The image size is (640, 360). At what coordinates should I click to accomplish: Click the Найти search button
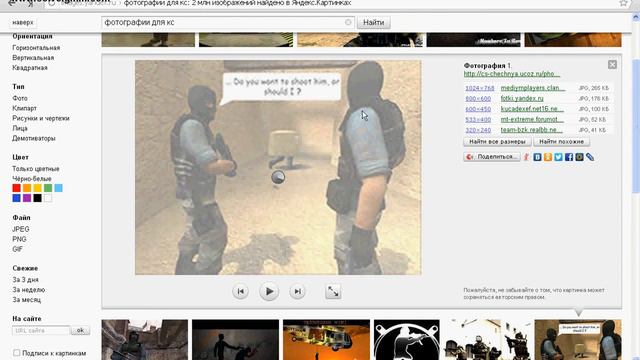(x=373, y=22)
